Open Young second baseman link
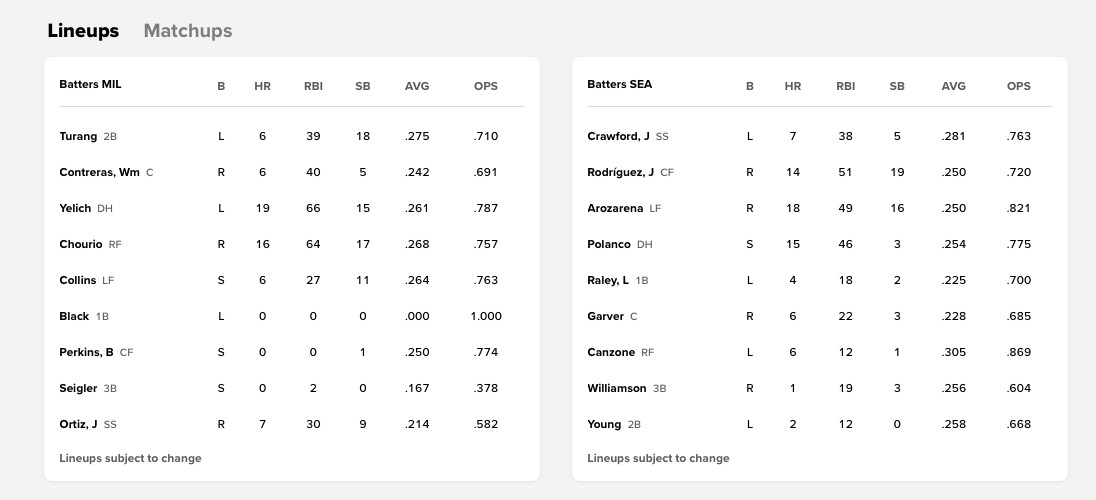This screenshot has width=1096, height=500. click(x=604, y=424)
